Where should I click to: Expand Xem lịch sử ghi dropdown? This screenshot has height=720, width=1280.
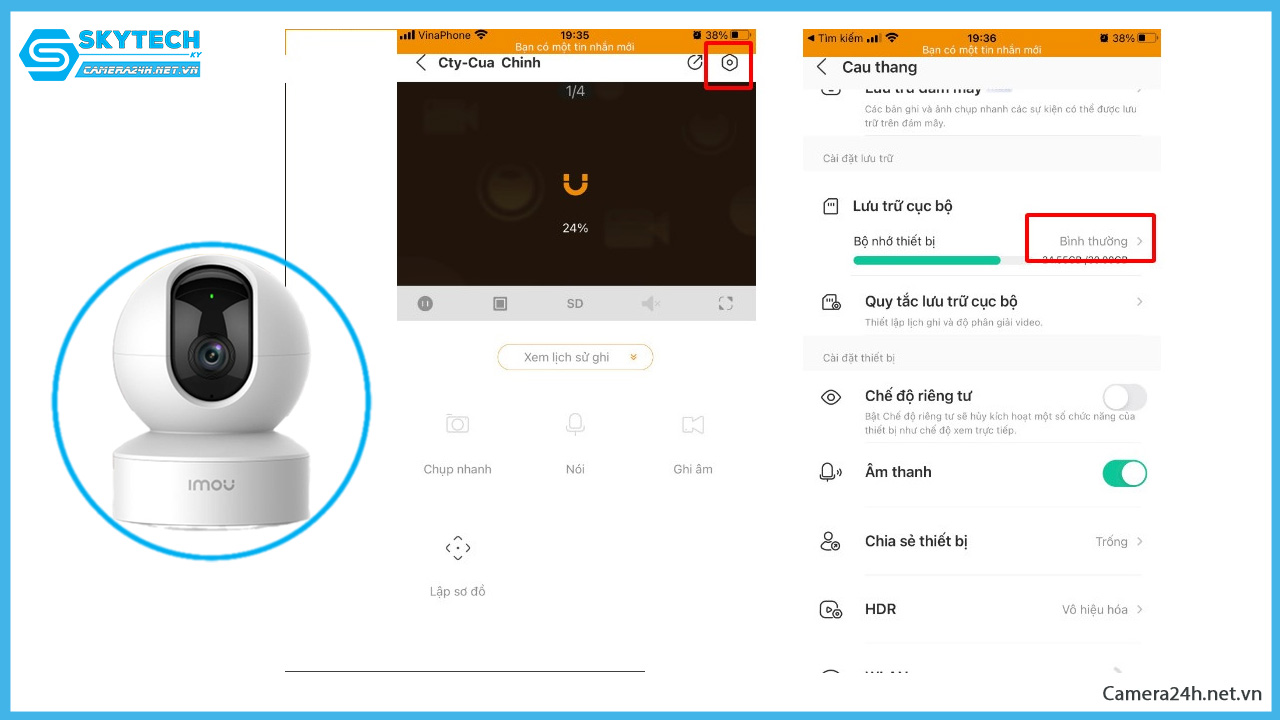575,357
